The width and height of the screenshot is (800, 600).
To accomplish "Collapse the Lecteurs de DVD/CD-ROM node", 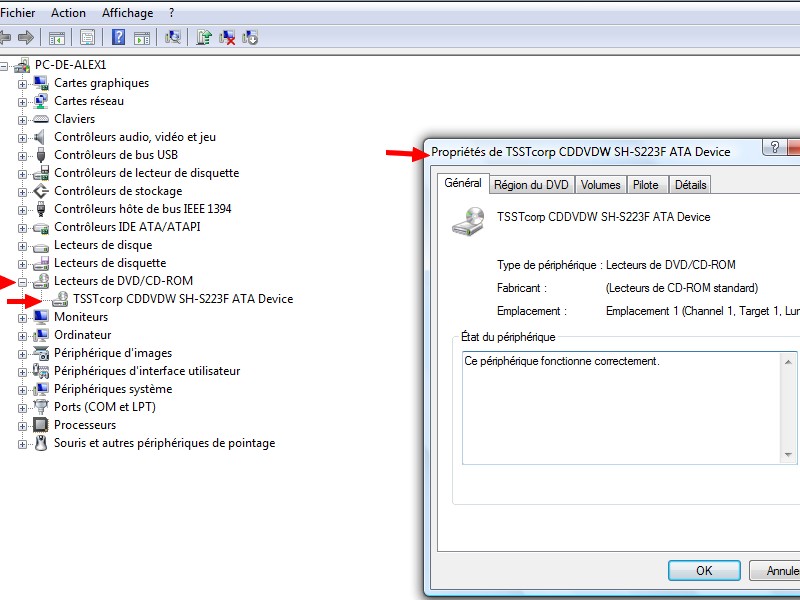I will 22,282.
